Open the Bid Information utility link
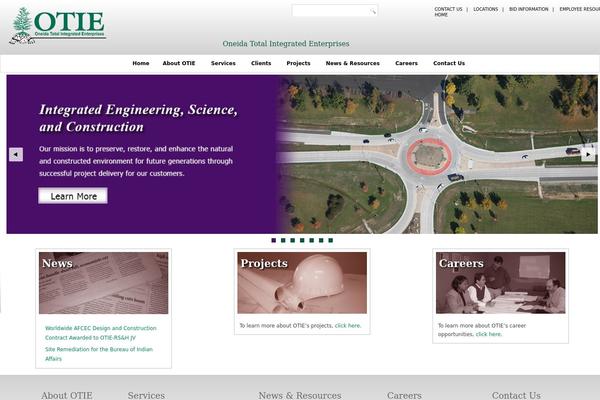600x400 pixels. coord(528,9)
